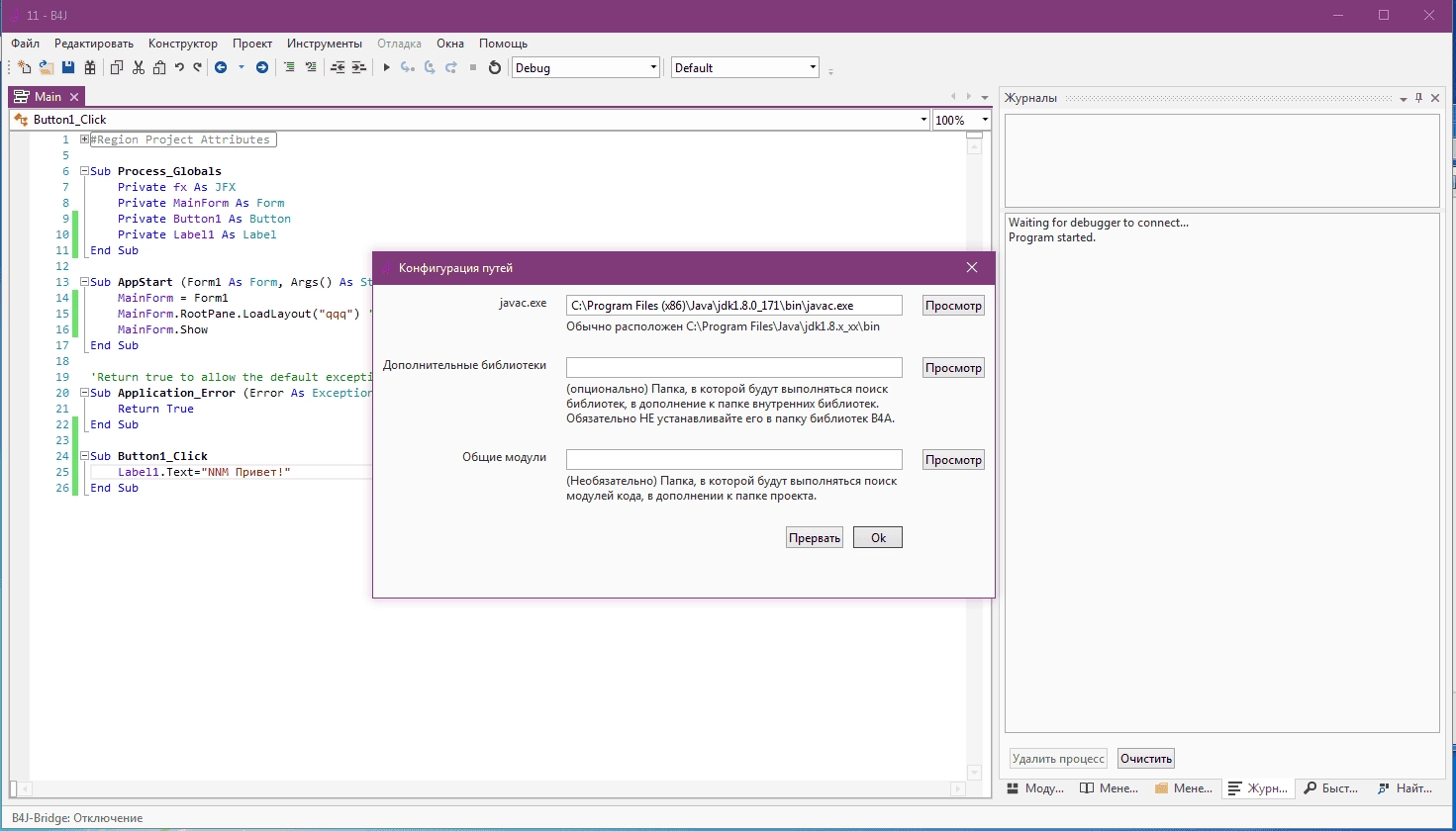This screenshot has height=831, width=1456.
Task: Open the Конструктор menu
Action: (183, 44)
